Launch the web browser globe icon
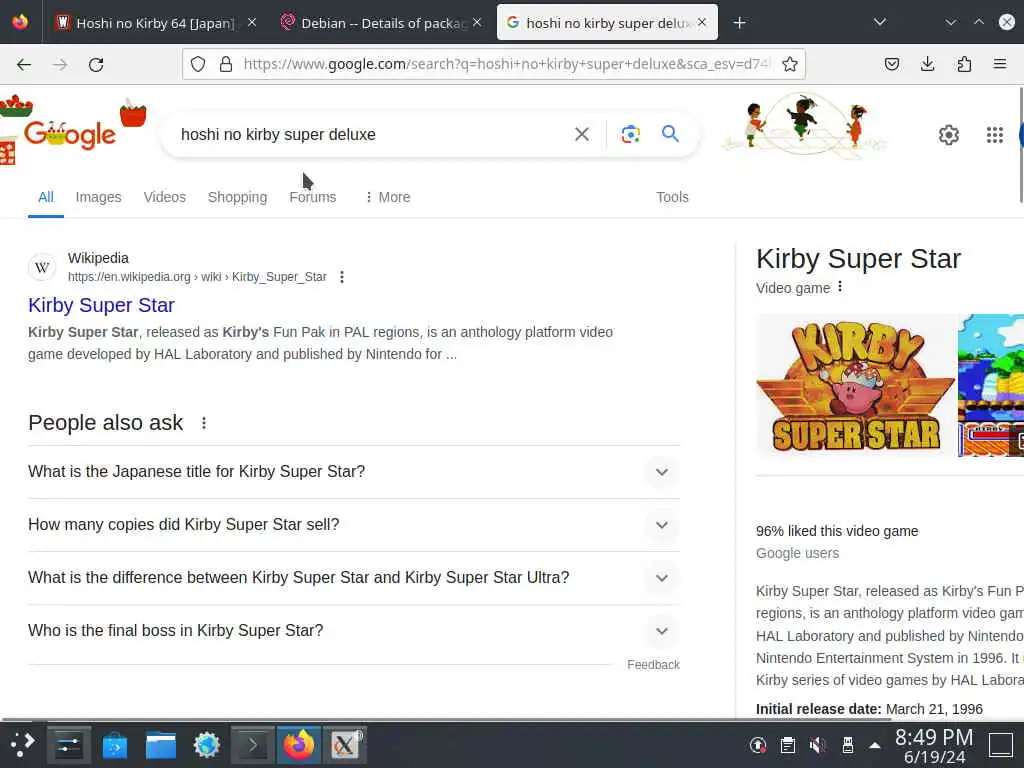This screenshot has width=1024, height=768. [x=206, y=744]
